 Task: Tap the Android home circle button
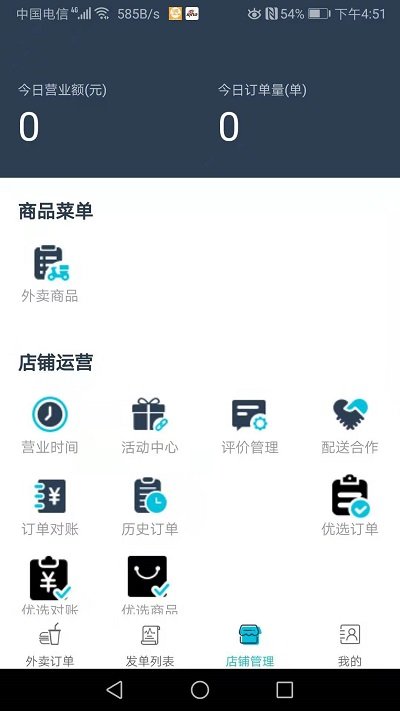(x=200, y=690)
